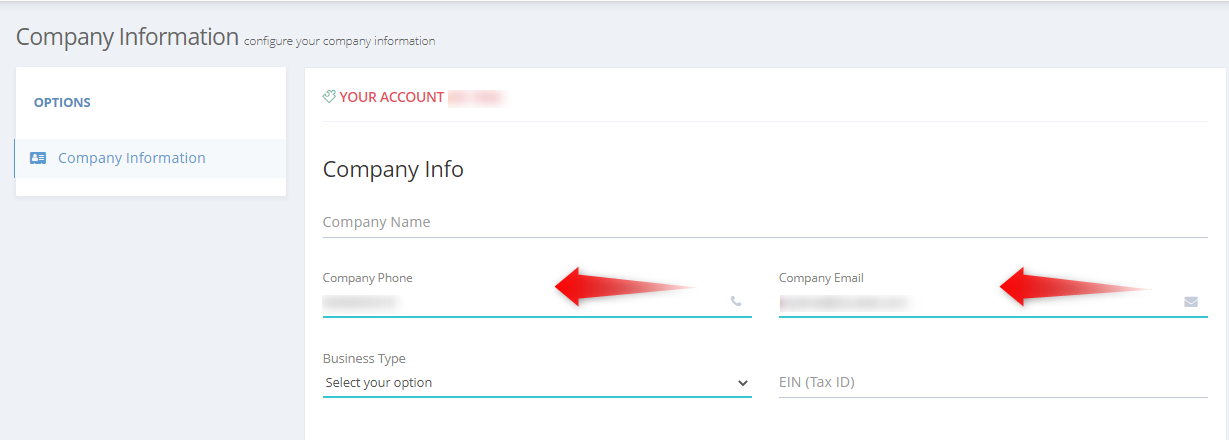Screen dimensions: 1229x440
Task: Click the Company Email field label
Action: point(821,278)
